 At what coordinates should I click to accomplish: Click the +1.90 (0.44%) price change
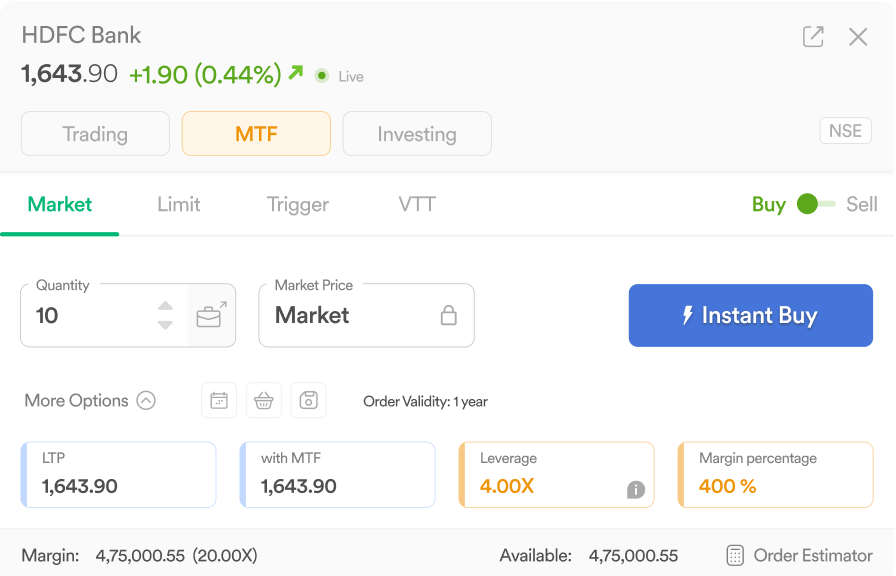206,75
